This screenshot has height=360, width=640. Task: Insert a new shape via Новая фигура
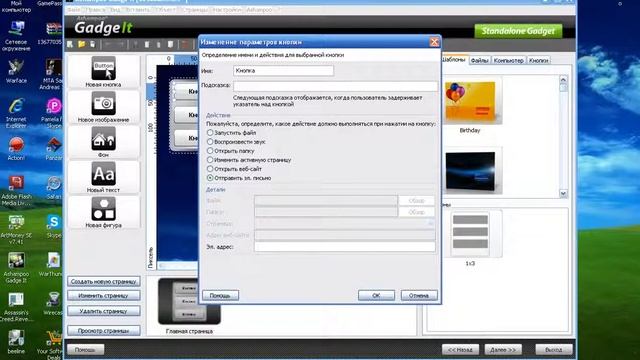click(103, 212)
